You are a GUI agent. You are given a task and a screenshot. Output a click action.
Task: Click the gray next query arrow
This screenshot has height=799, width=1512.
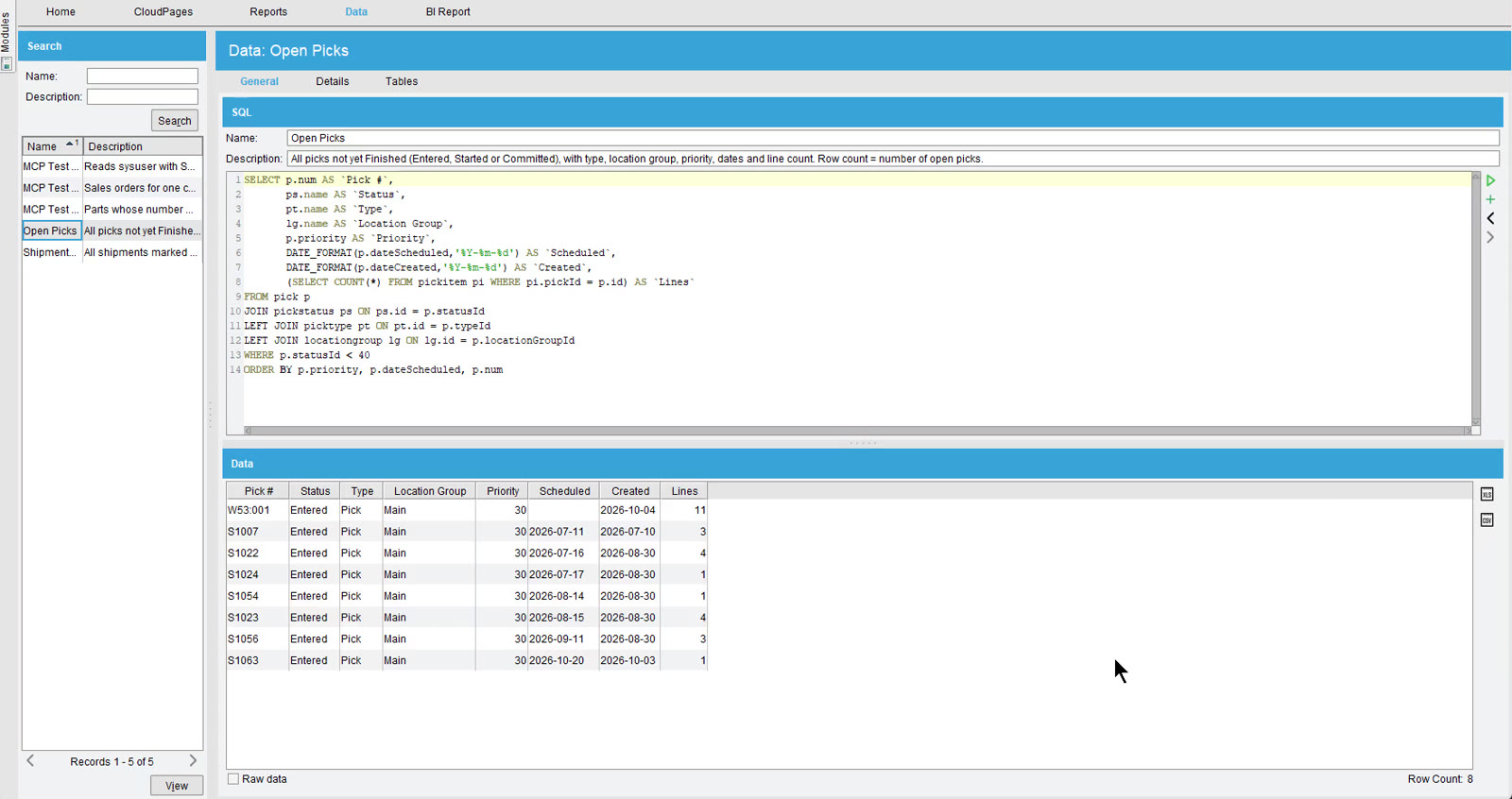(1490, 238)
